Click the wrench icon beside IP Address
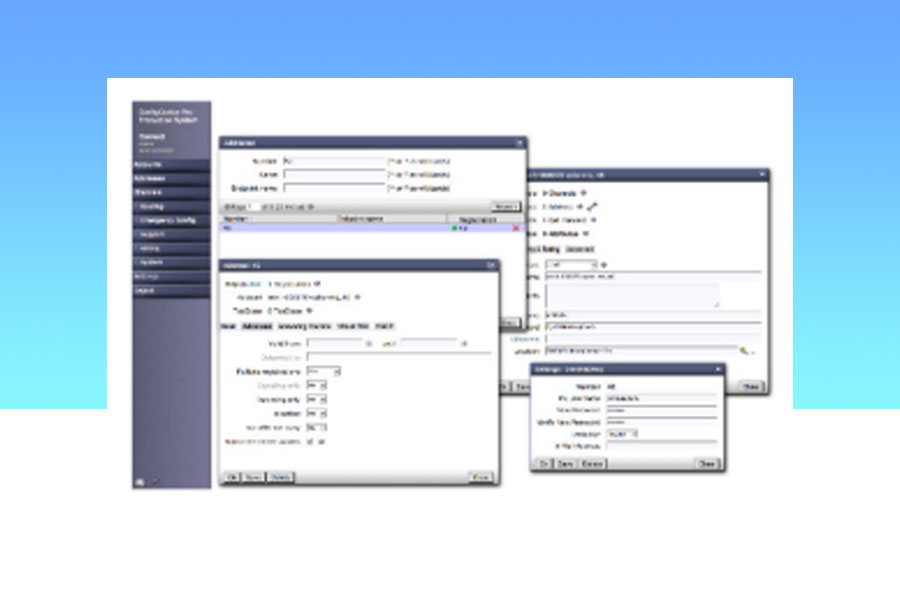The width and height of the screenshot is (900, 600). pos(591,205)
